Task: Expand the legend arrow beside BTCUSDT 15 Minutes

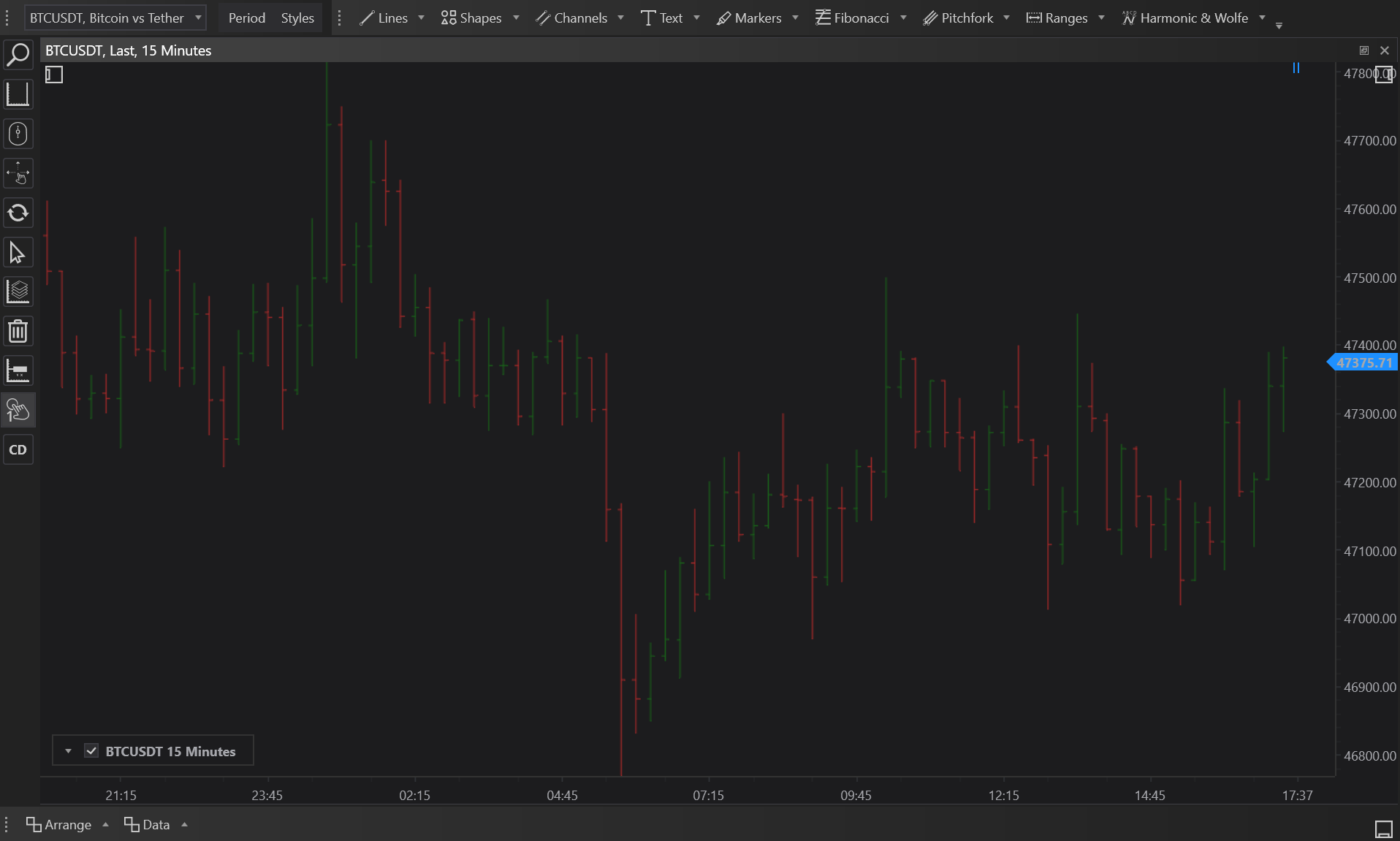Action: click(68, 750)
